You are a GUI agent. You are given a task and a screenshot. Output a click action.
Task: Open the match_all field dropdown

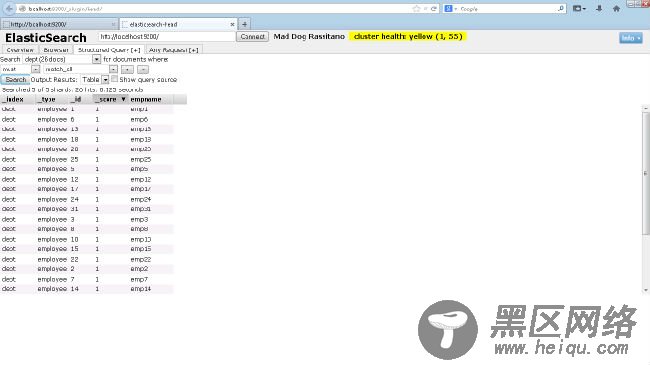tap(80, 69)
